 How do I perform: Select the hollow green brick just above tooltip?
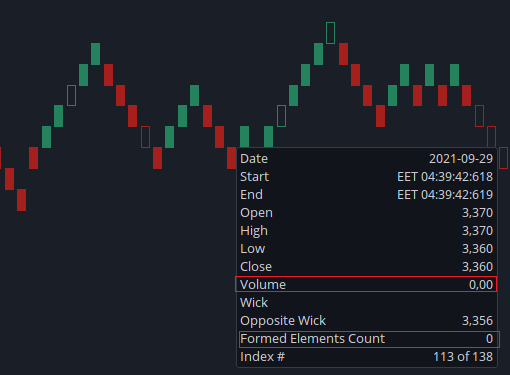[281, 116]
